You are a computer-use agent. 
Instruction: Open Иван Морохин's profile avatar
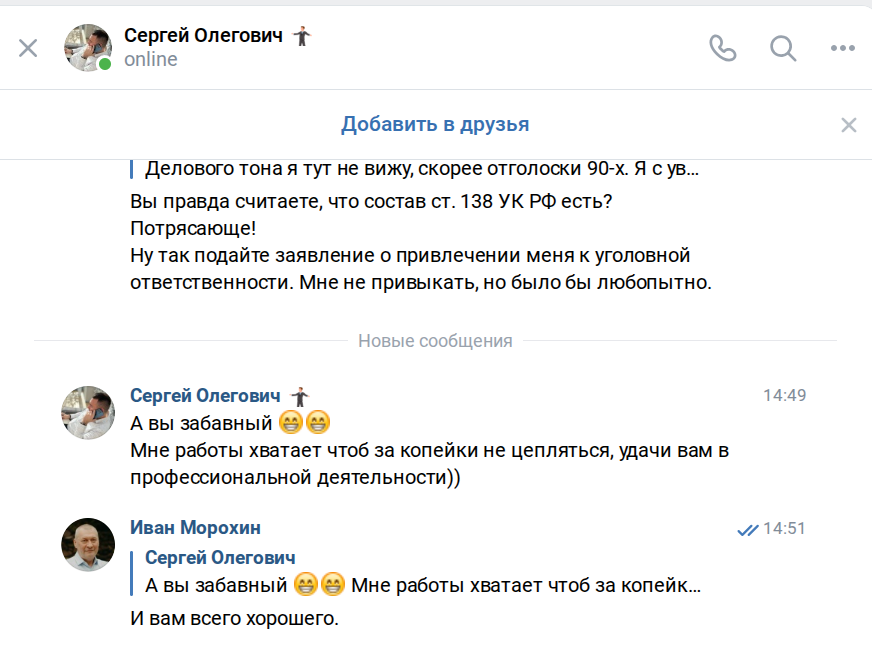tap(88, 545)
